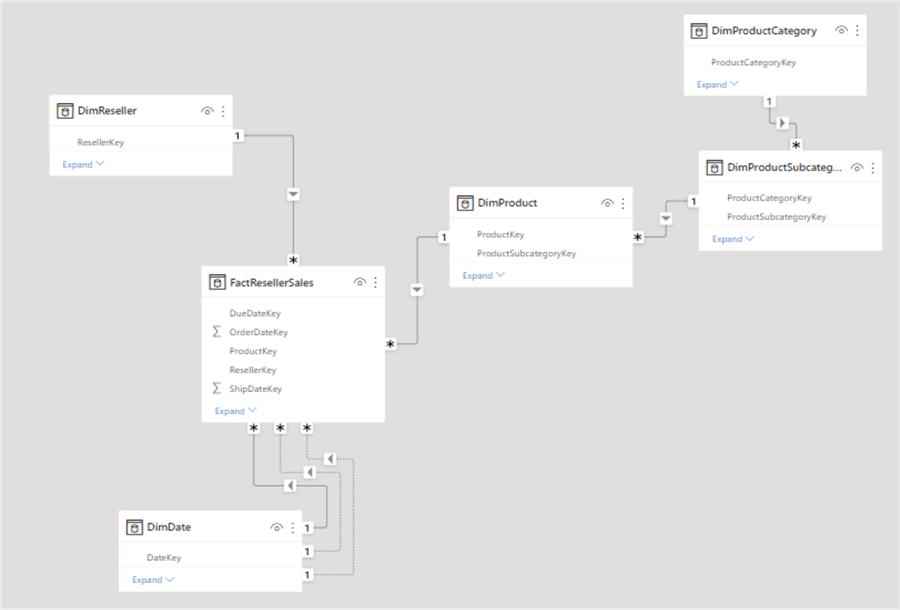This screenshot has width=900, height=610.
Task: Click the DimProductCategory table icon
Action: (699, 31)
